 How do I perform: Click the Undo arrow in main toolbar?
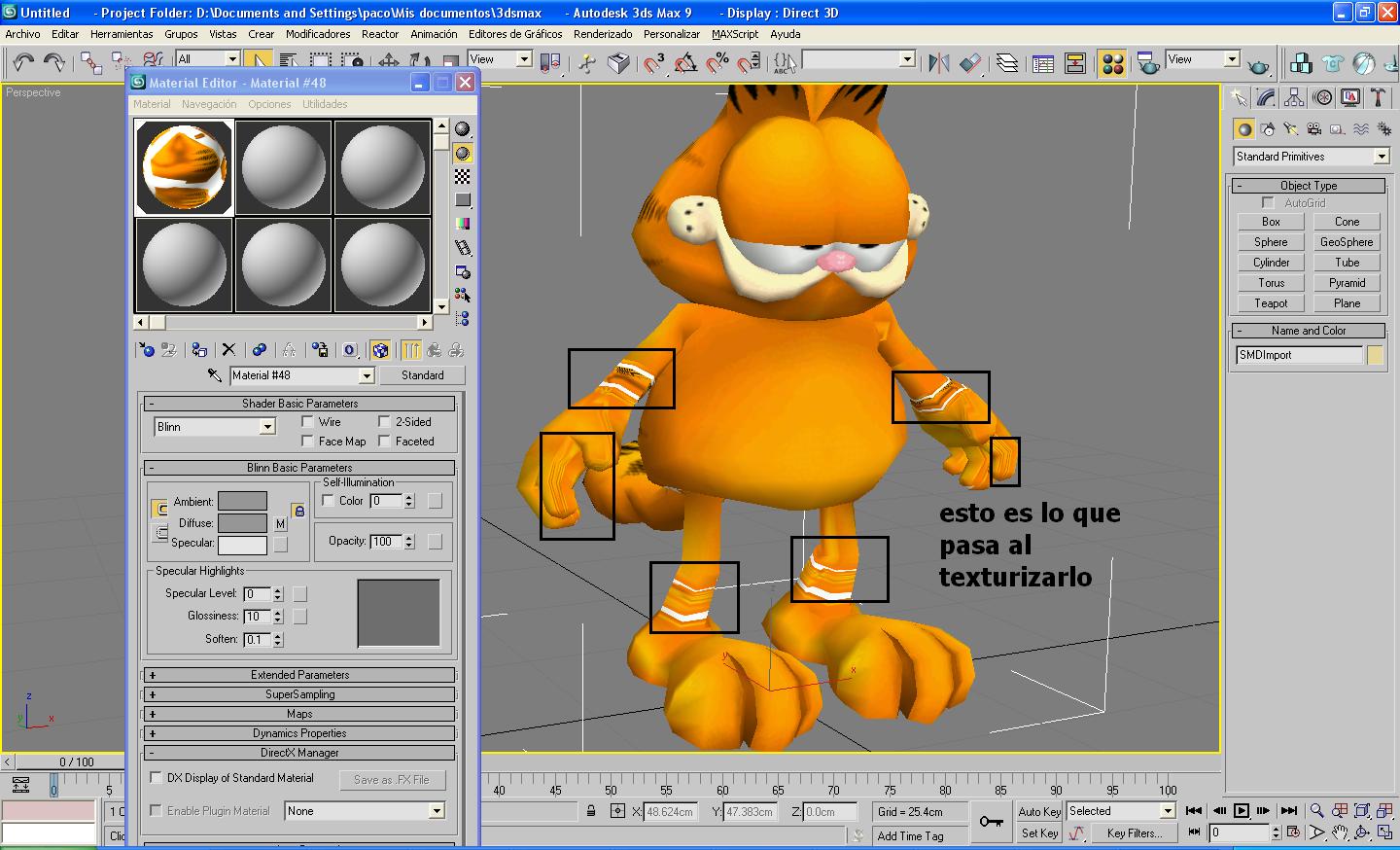[23, 63]
